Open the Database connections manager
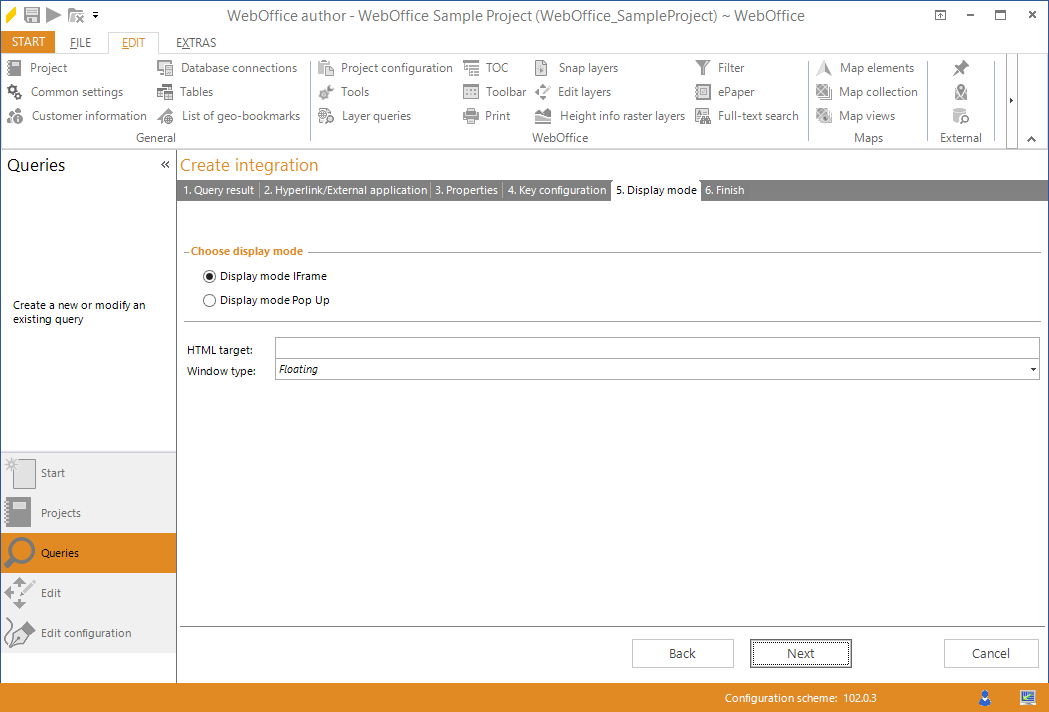The height and width of the screenshot is (712, 1049). point(229,68)
